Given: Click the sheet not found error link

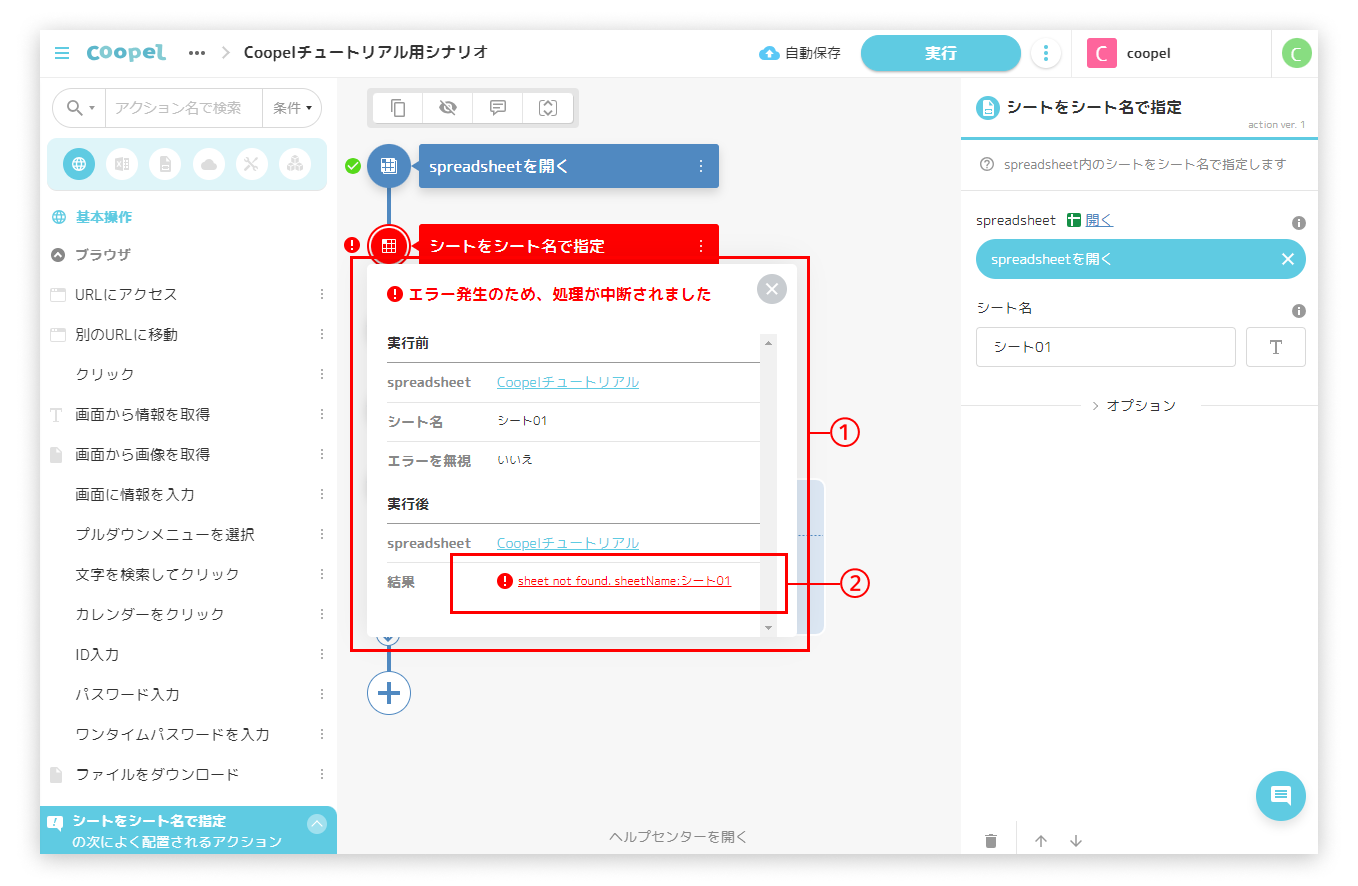Looking at the screenshot, I should tap(624, 581).
